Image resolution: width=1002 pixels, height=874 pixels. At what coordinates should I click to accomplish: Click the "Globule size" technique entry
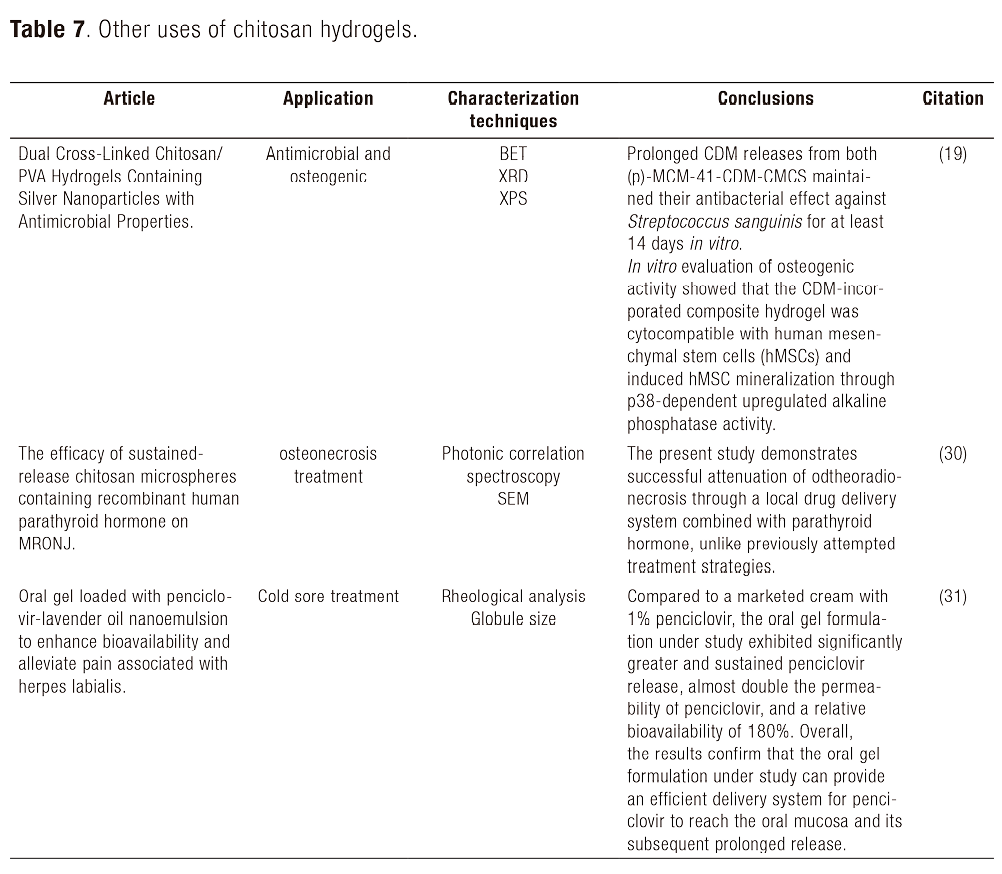click(513, 619)
